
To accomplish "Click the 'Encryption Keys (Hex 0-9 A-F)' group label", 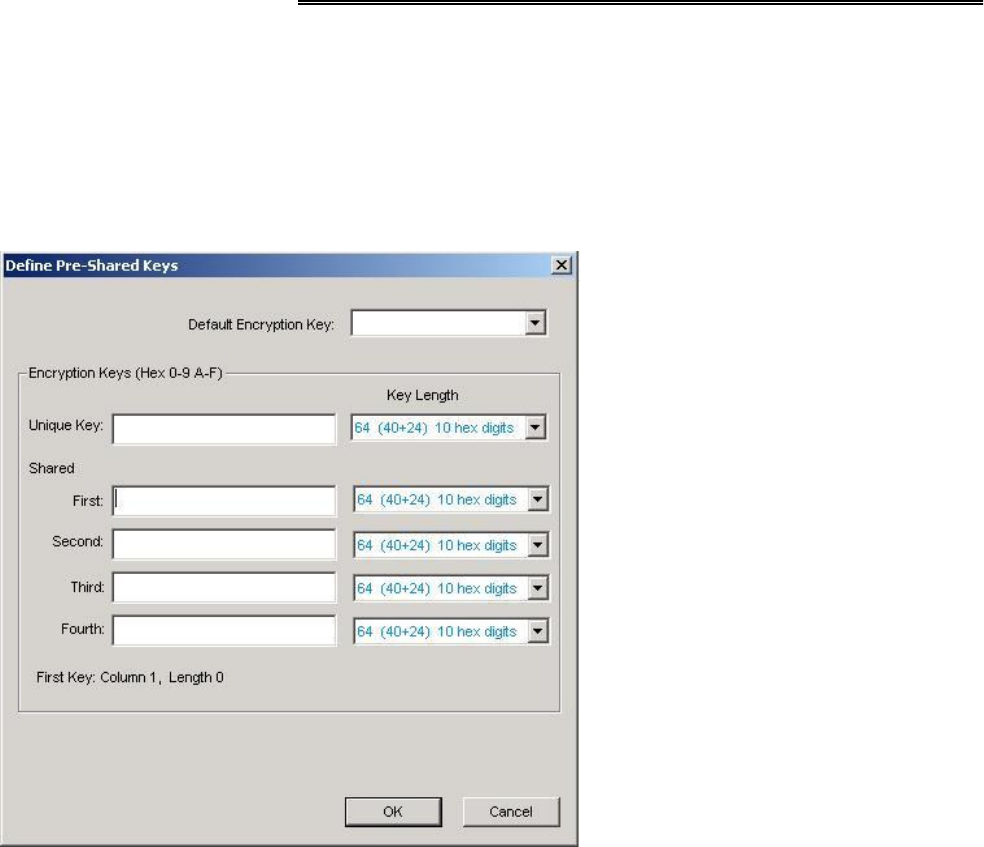I will pos(126,373).
